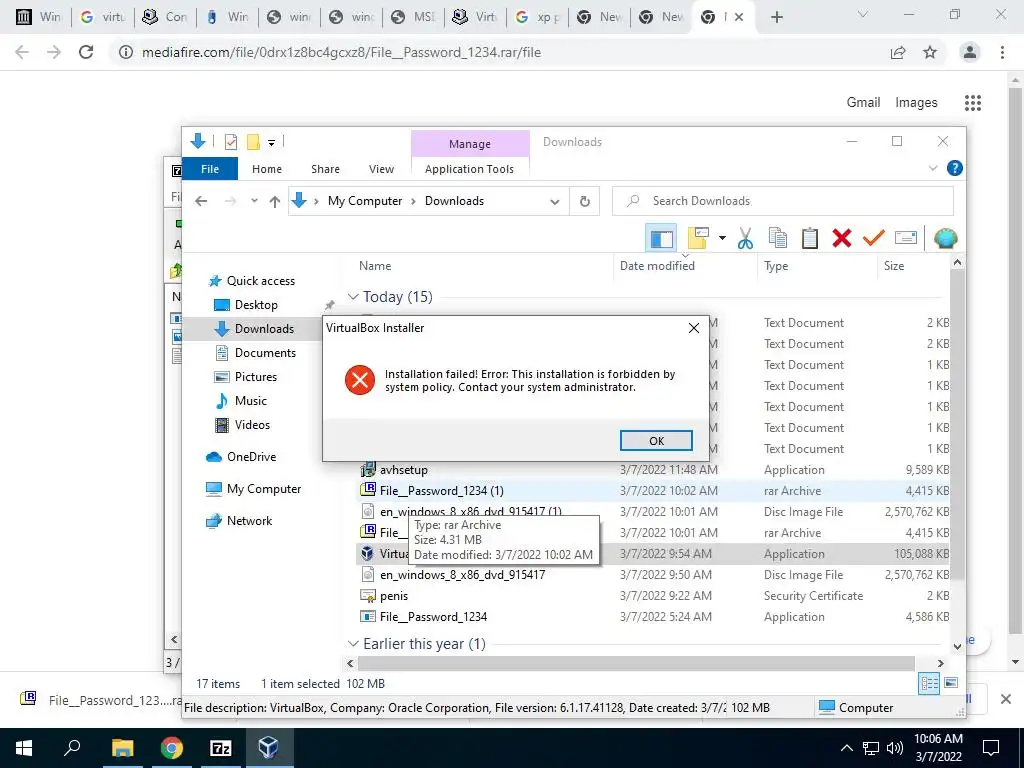Screen dimensions: 1024x768
Task: Open the File ribbon tab
Action: pyautogui.click(x=210, y=169)
